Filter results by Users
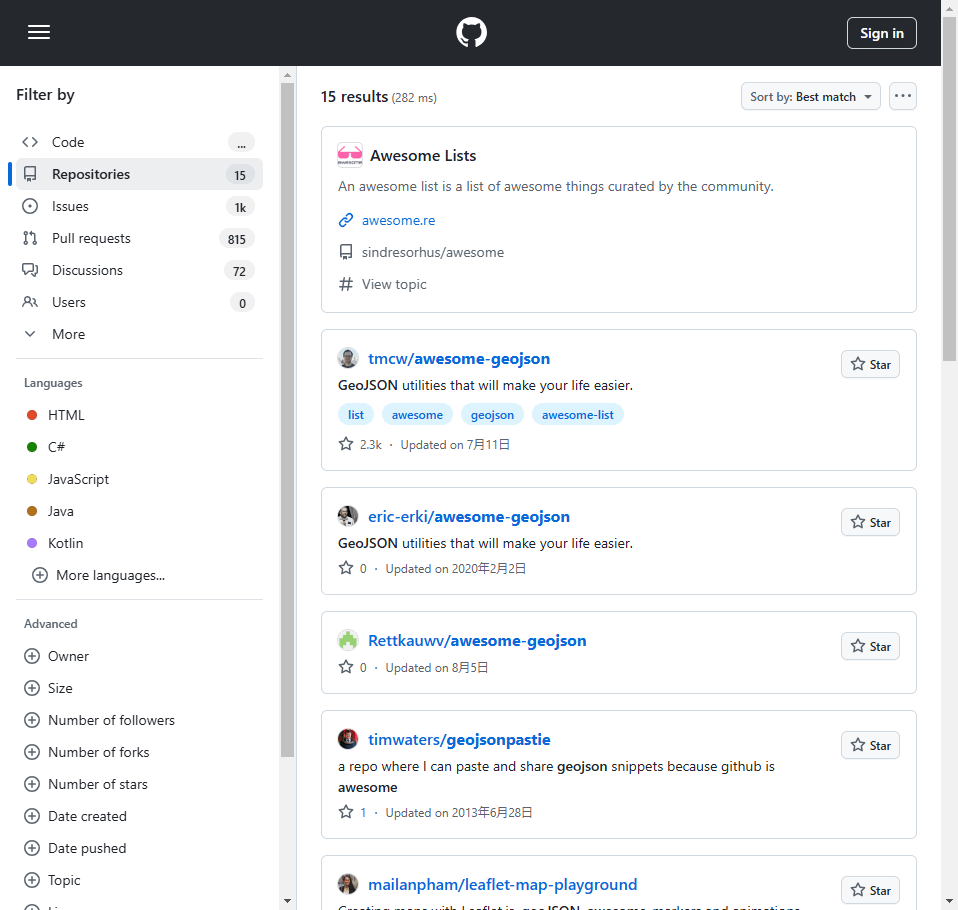 pos(139,303)
